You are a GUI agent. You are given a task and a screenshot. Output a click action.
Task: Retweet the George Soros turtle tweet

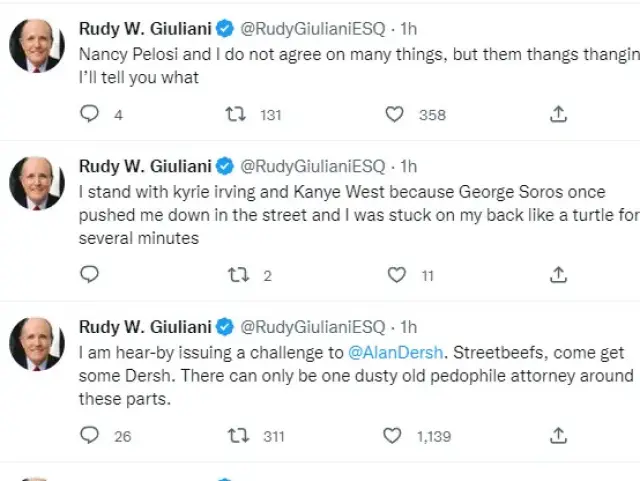(x=237, y=274)
